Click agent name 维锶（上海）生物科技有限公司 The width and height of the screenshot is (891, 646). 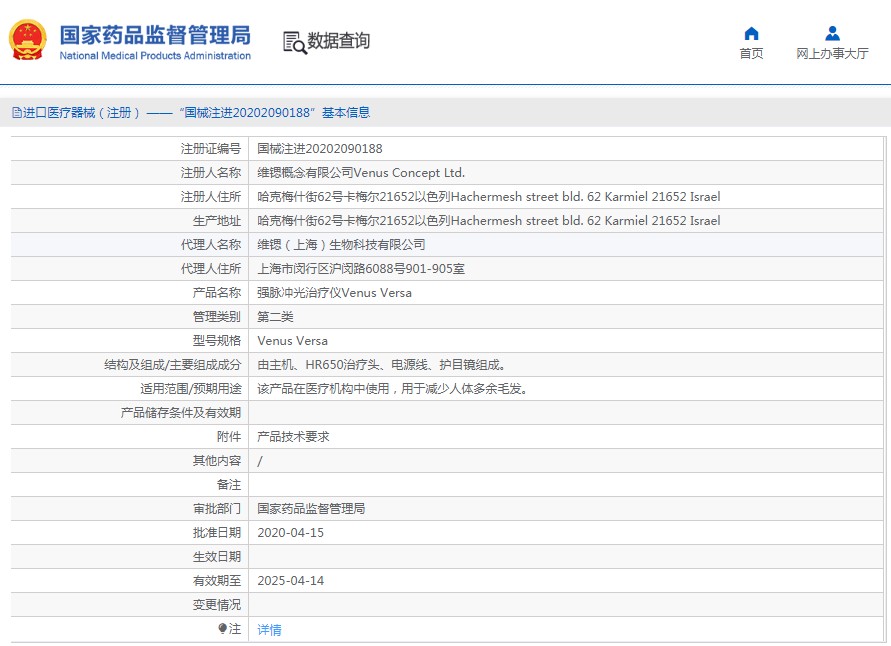[342, 245]
